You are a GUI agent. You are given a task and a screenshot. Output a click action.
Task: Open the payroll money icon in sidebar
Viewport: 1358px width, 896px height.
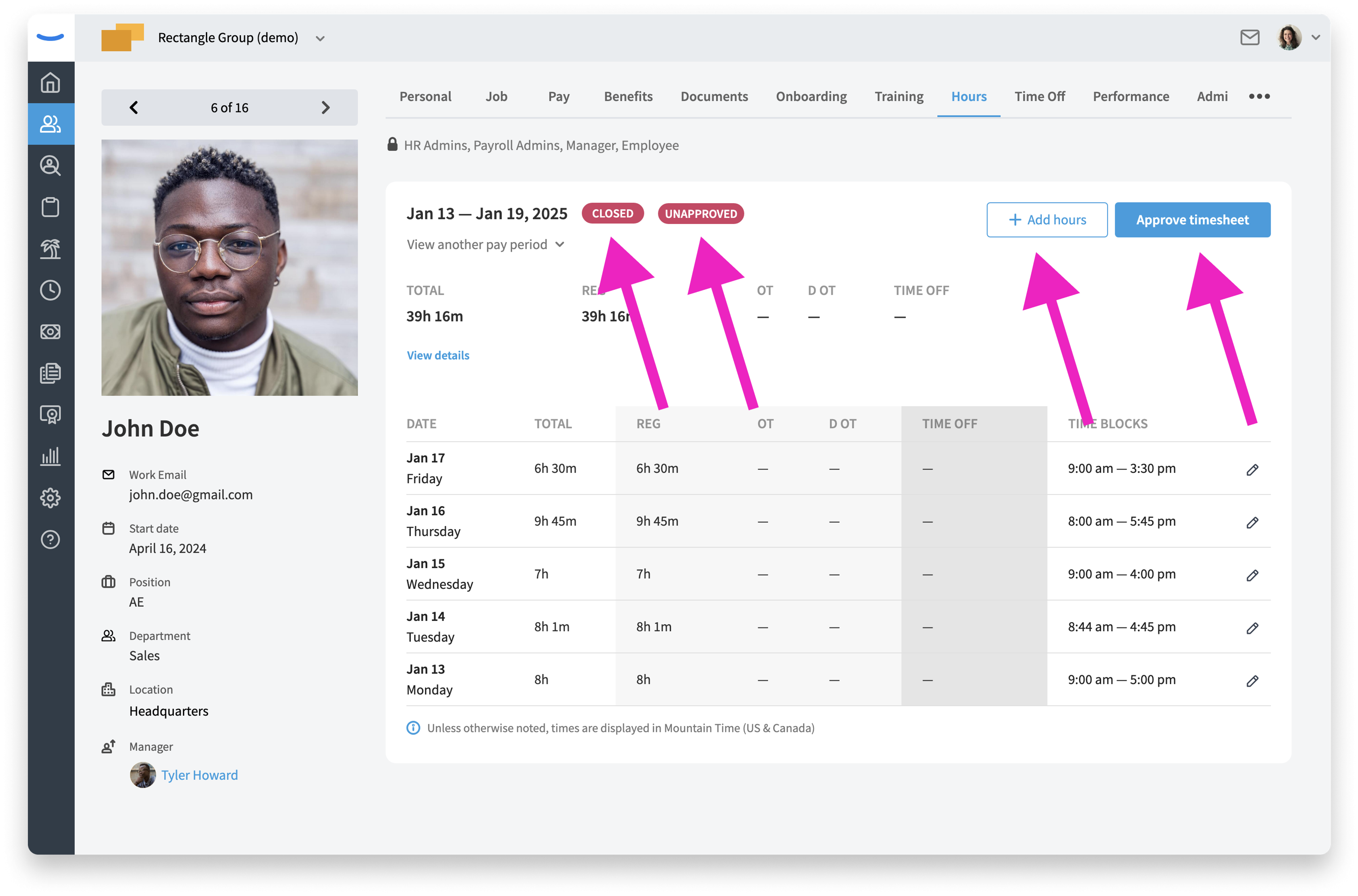click(50, 332)
